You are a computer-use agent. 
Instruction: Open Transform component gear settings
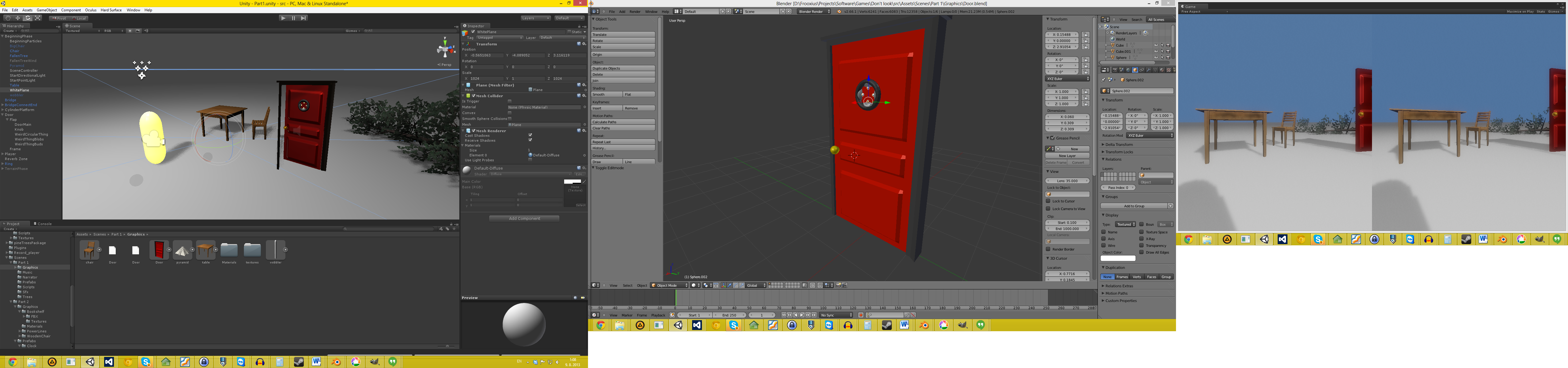pyautogui.click(x=584, y=44)
